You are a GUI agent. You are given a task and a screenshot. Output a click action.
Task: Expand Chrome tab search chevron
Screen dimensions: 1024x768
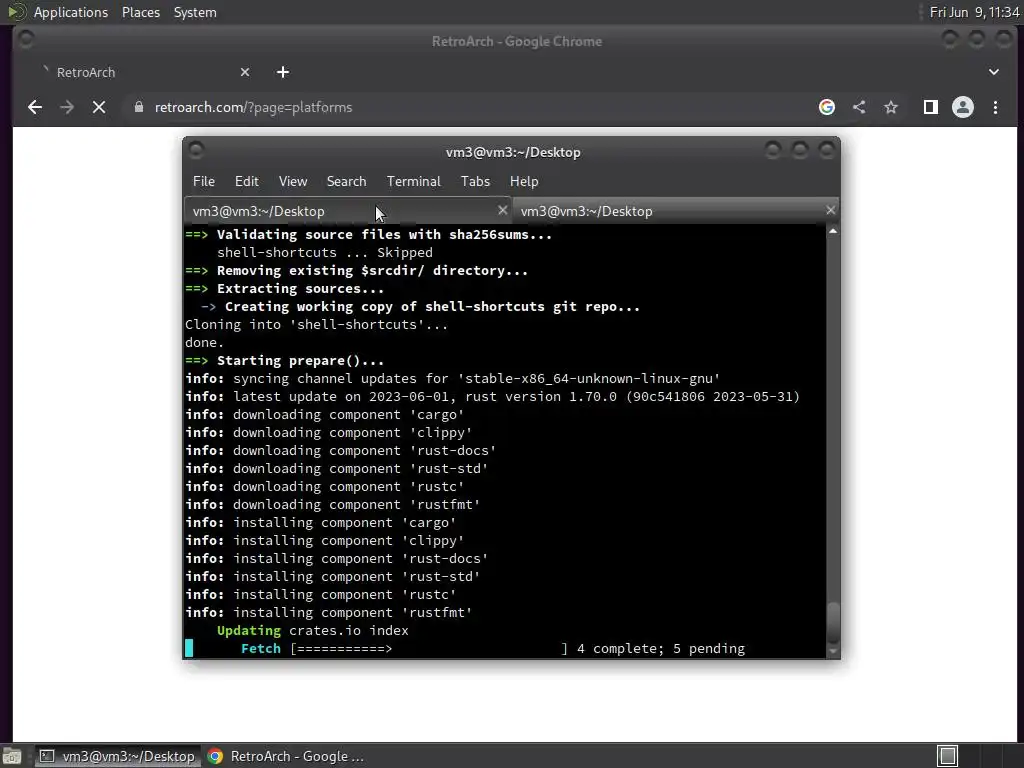pyautogui.click(x=994, y=72)
